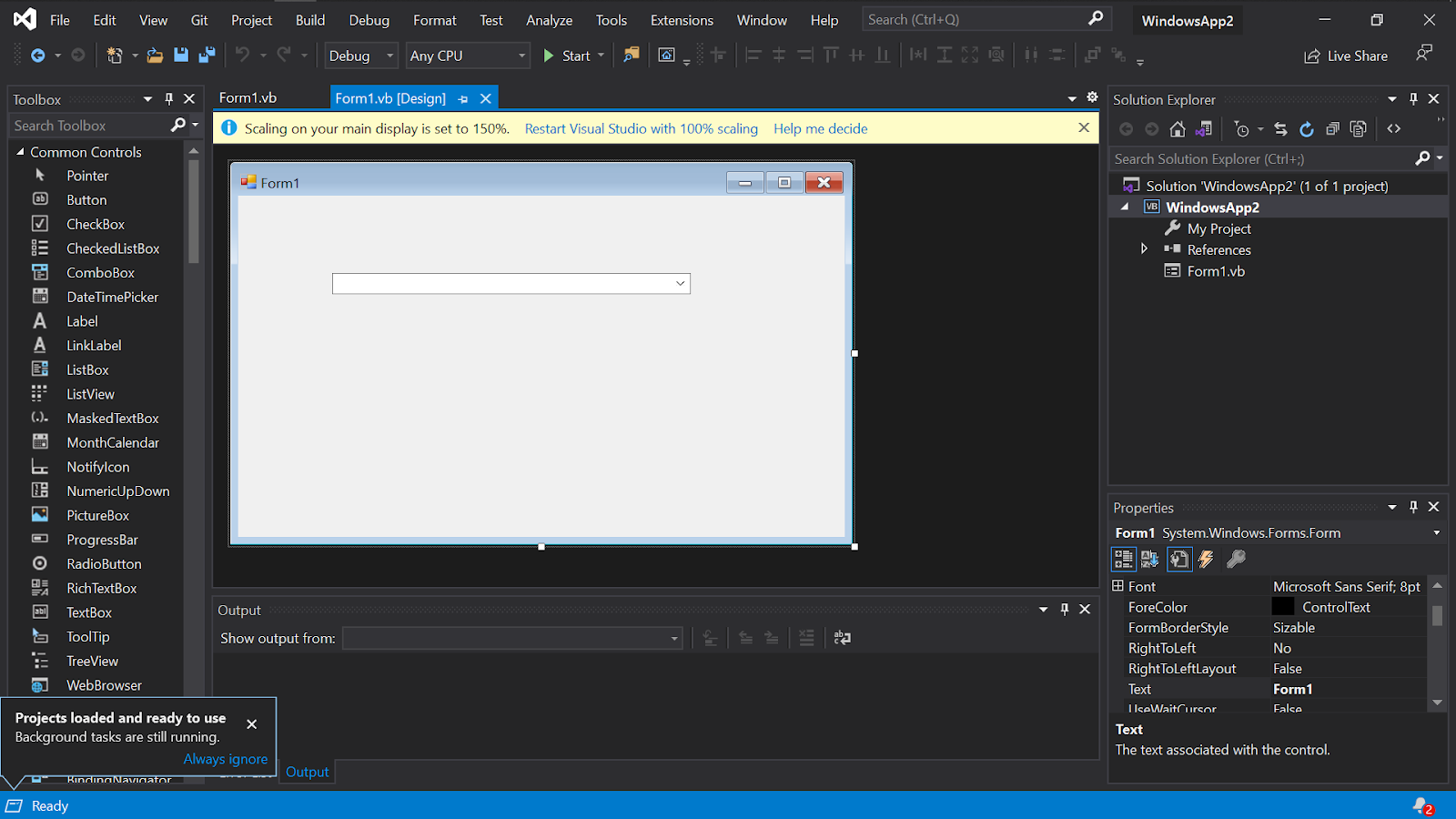Click the Help me decide link

tap(821, 128)
